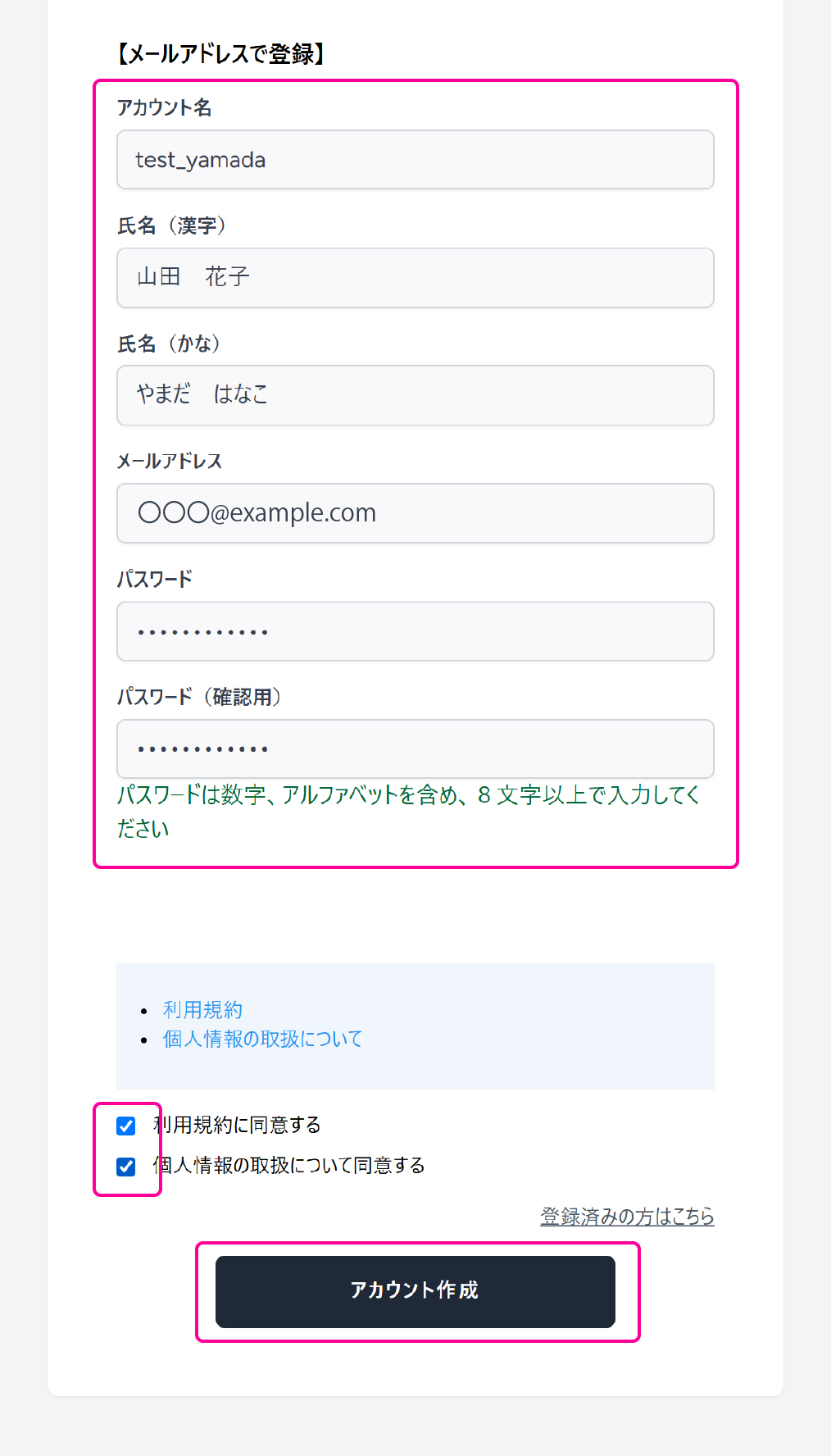
Task: Click the パスワード（確認用） field label
Action: pyautogui.click(x=199, y=697)
